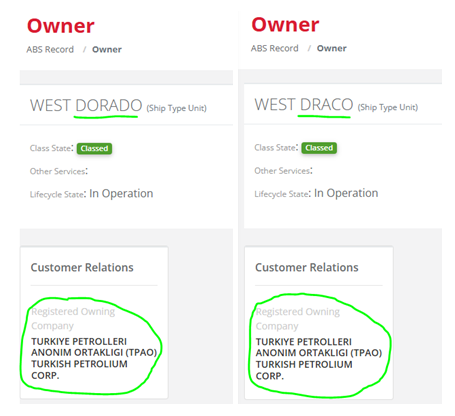Screen dimensions: 455x416
Task: Click TURKIYE PETROLLERI company name in right card
Action: tap(319, 359)
